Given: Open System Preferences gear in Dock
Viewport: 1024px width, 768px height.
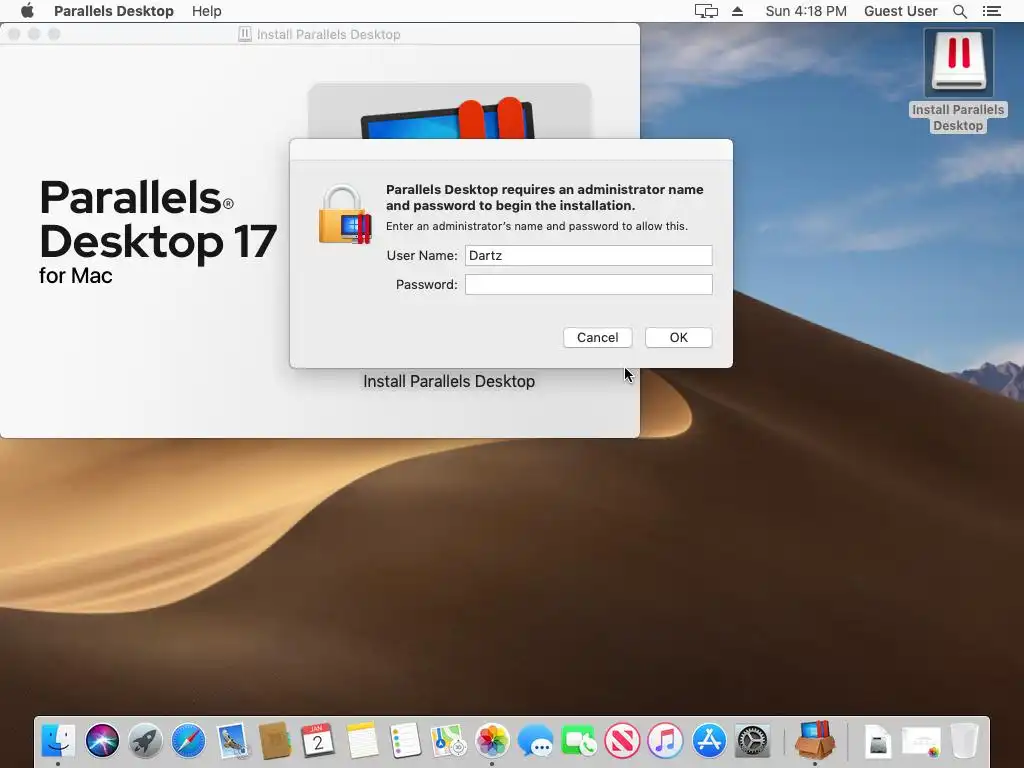Looking at the screenshot, I should (x=752, y=741).
